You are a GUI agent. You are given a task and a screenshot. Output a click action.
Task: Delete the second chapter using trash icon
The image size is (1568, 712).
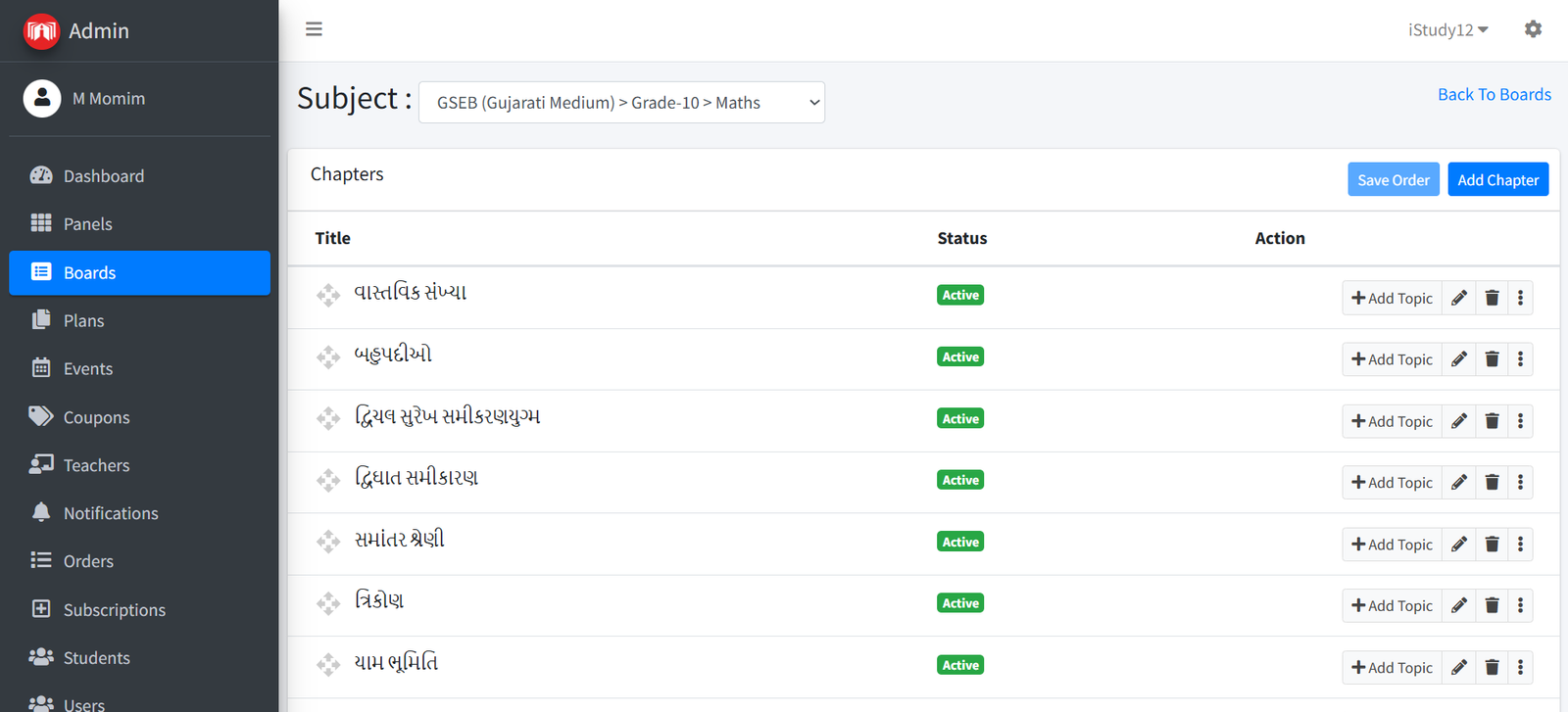[x=1492, y=359]
